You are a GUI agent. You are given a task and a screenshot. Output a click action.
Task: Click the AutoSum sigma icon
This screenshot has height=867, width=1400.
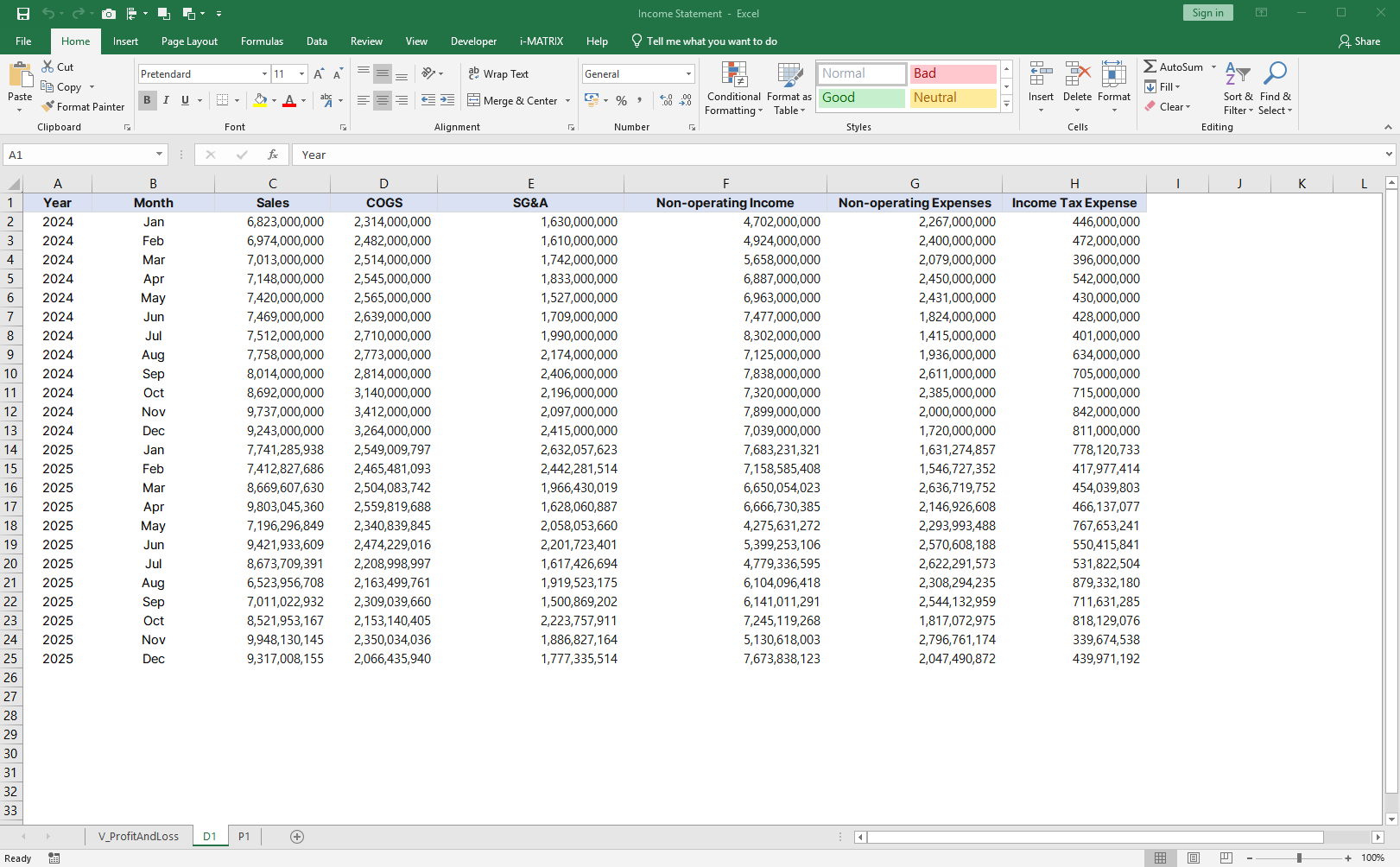click(x=1150, y=66)
